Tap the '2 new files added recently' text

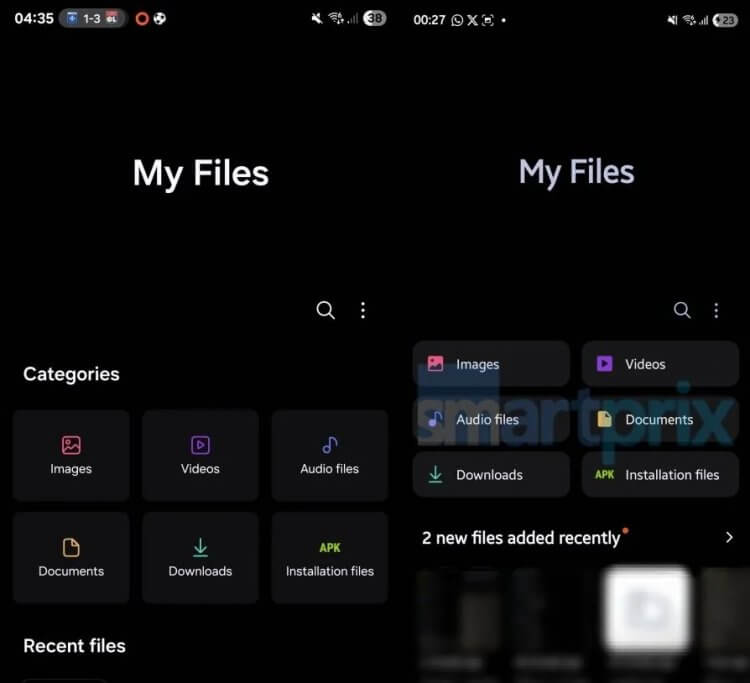(521, 538)
